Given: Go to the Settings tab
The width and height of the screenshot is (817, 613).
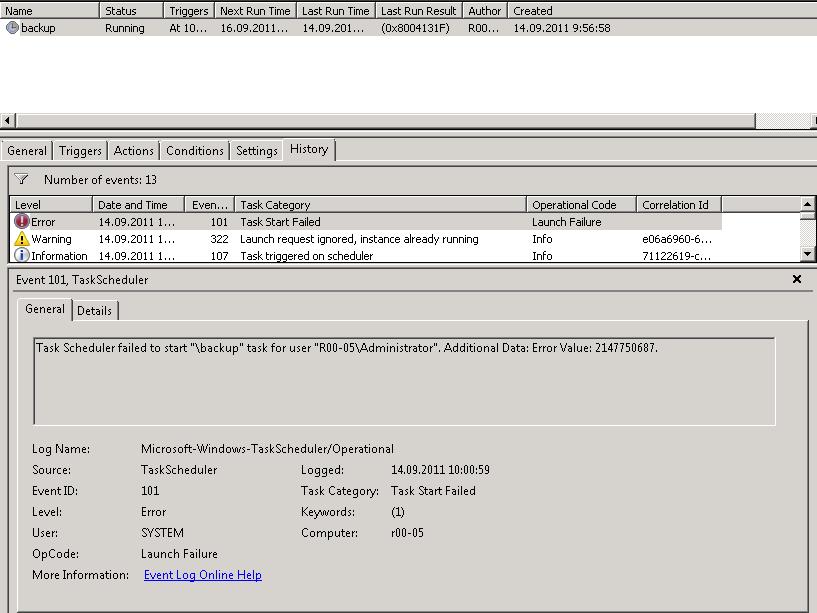Looking at the screenshot, I should pos(256,151).
